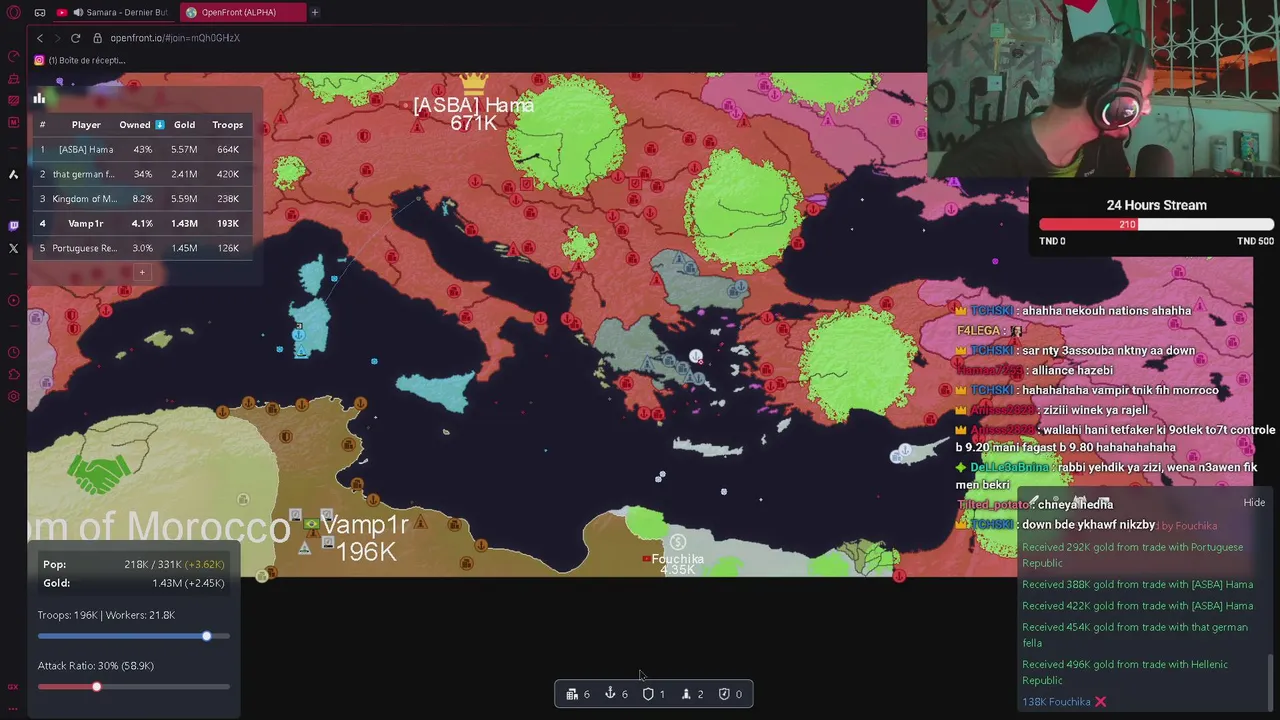The width and height of the screenshot is (1280, 720).
Task: Click 454K gold that german fella message
Action: click(1134, 635)
